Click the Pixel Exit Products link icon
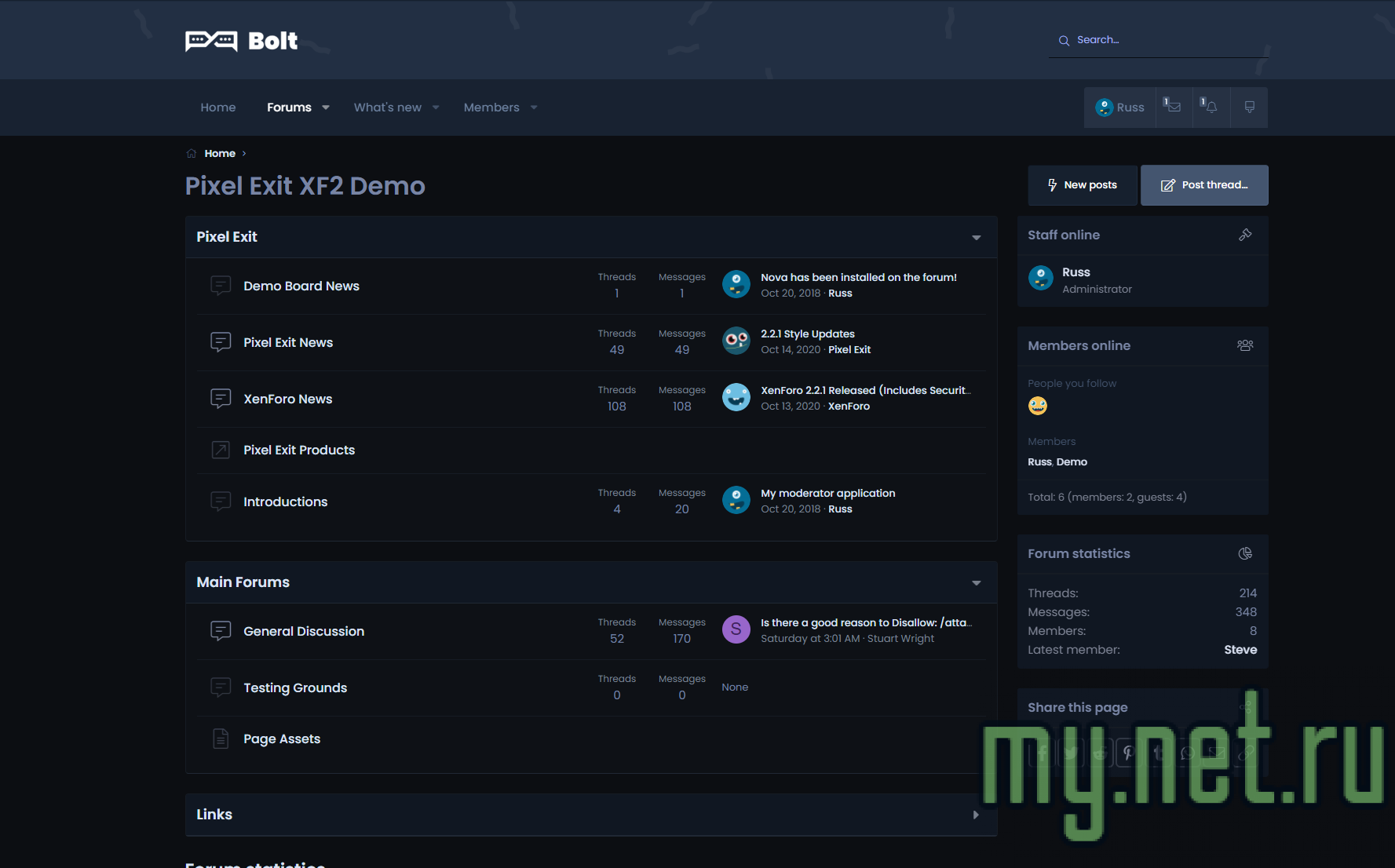1395x868 pixels. coord(221,450)
